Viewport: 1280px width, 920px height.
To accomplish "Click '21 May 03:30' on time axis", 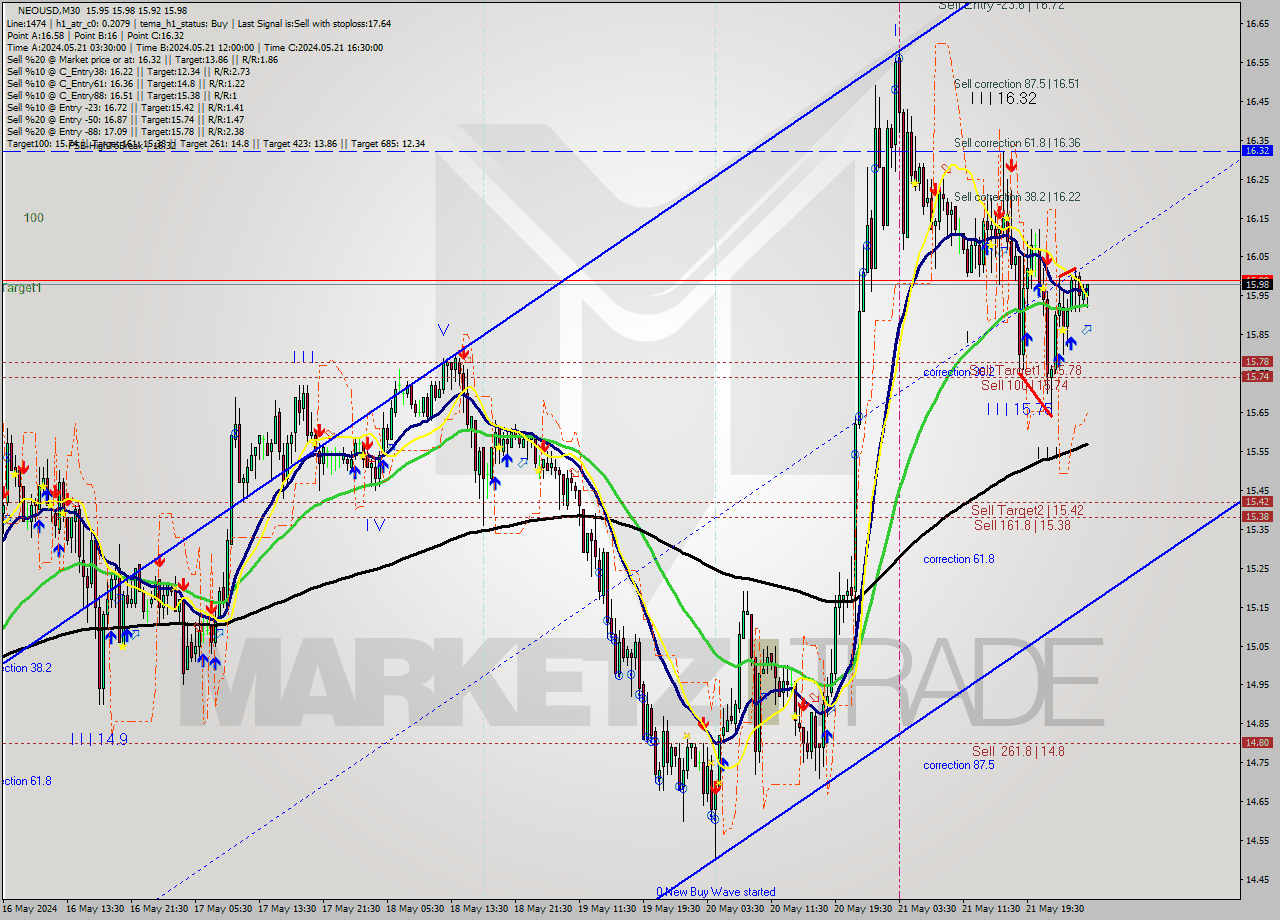I will pos(929,909).
